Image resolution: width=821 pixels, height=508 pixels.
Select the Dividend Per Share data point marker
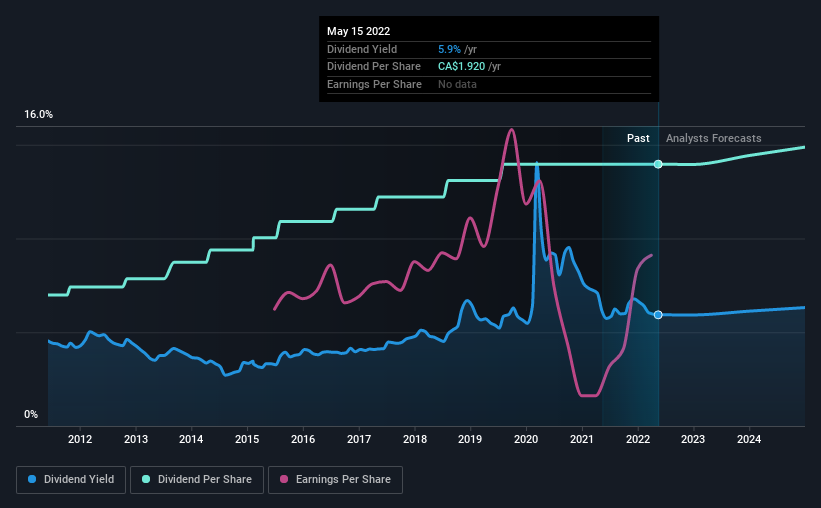coord(658,164)
